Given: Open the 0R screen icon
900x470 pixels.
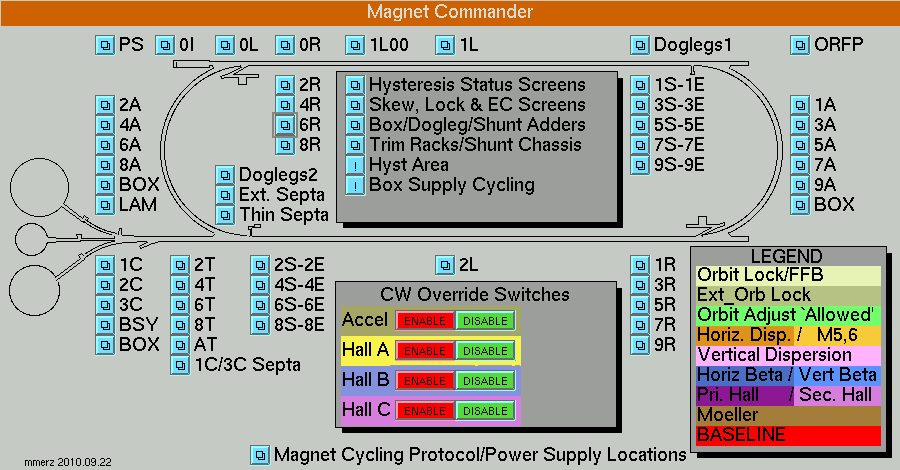Looking at the screenshot, I should click(285, 45).
